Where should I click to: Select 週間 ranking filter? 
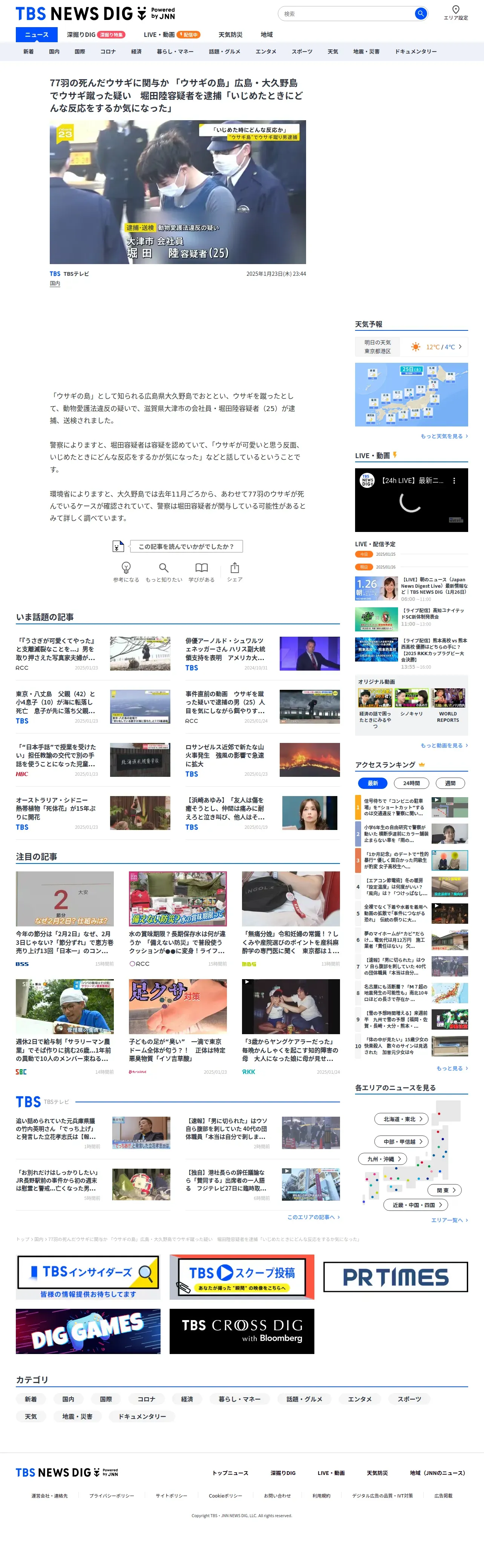[450, 783]
